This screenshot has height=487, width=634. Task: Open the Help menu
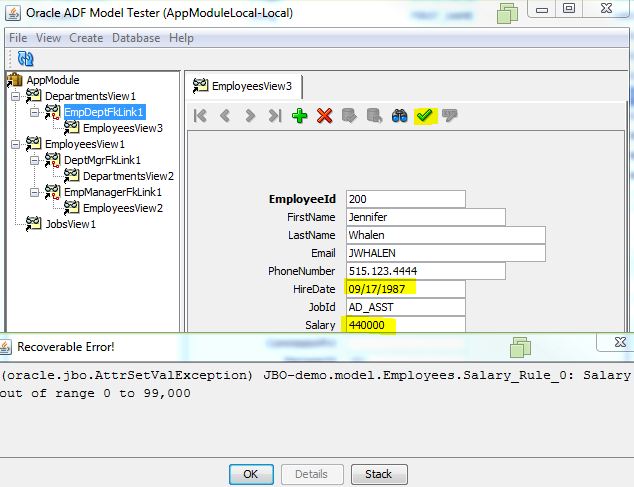coord(181,38)
